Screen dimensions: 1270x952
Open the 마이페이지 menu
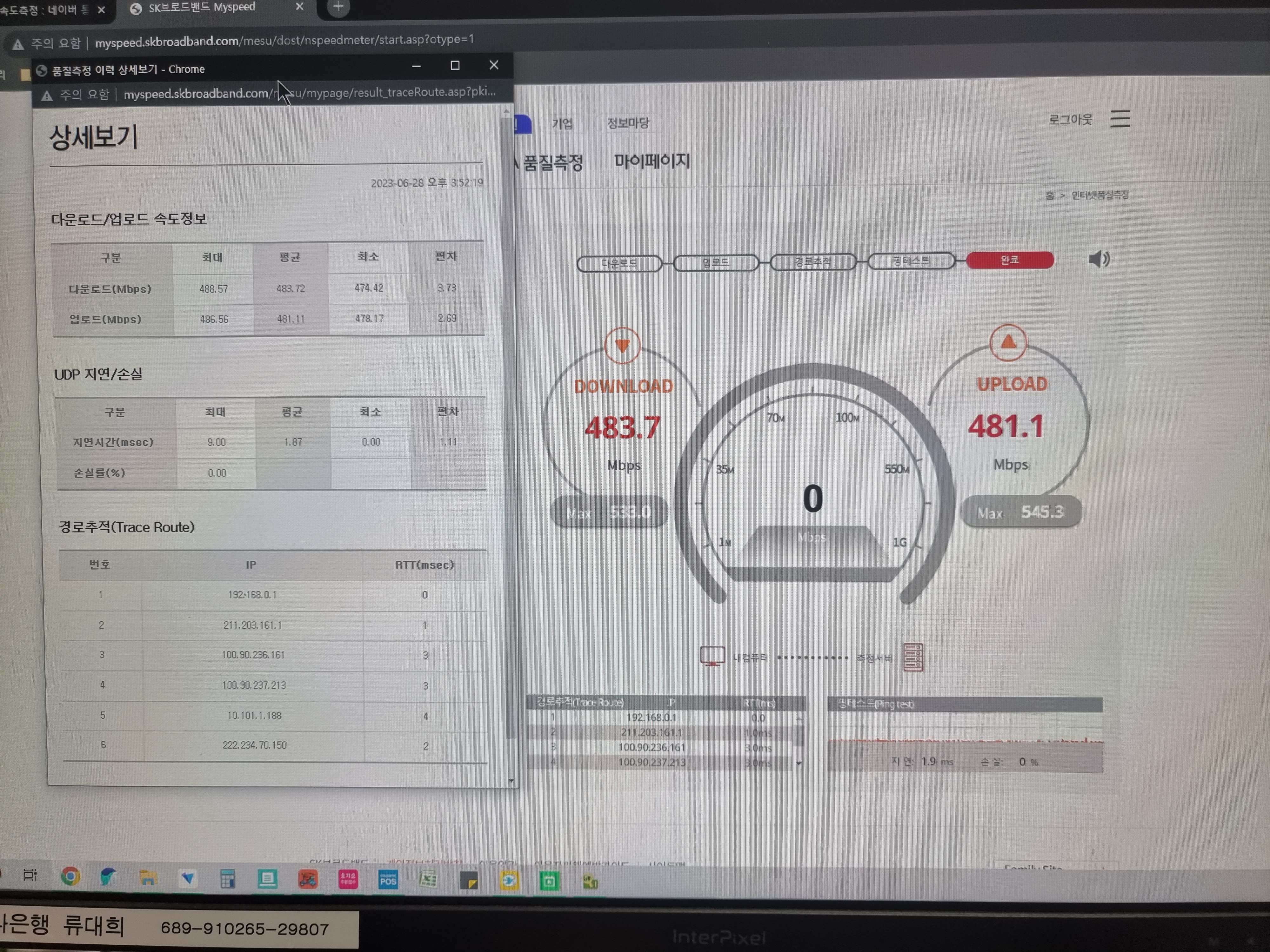[x=652, y=161]
